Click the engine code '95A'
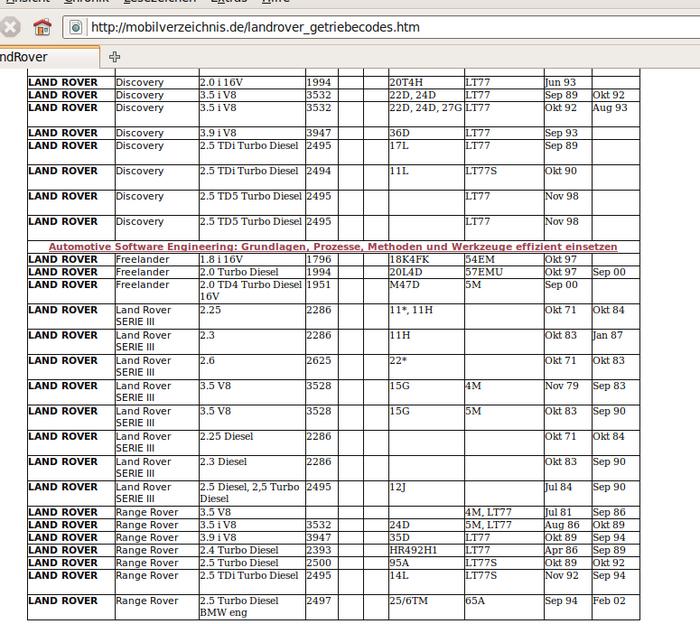This screenshot has height=624, width=700. (x=399, y=562)
